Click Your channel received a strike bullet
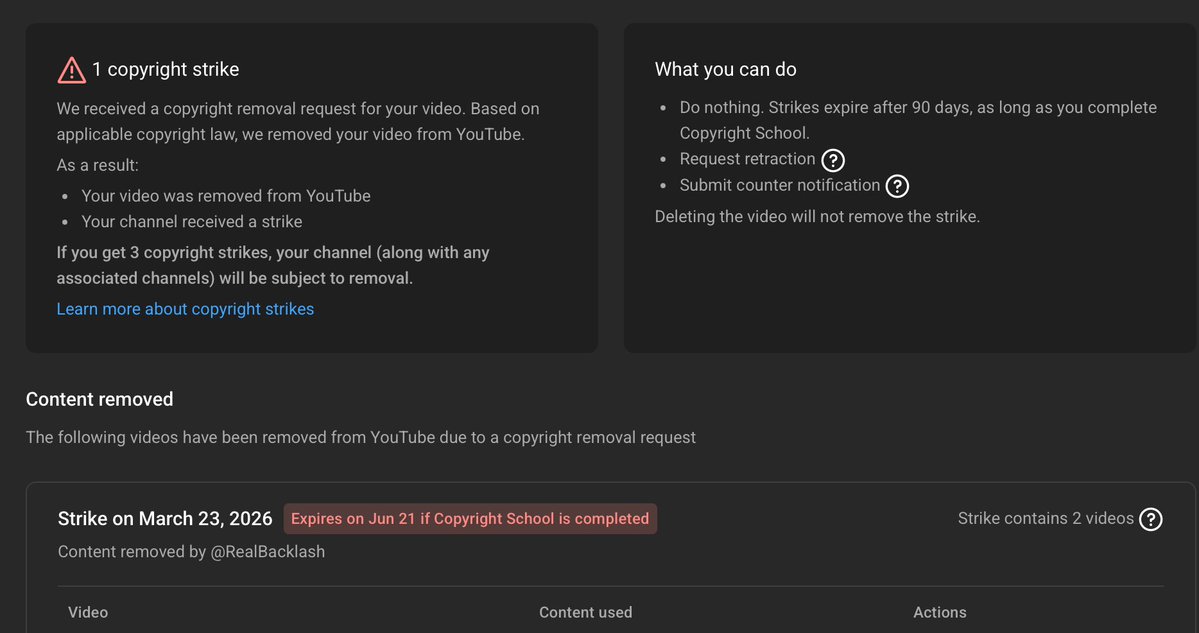 (192, 222)
